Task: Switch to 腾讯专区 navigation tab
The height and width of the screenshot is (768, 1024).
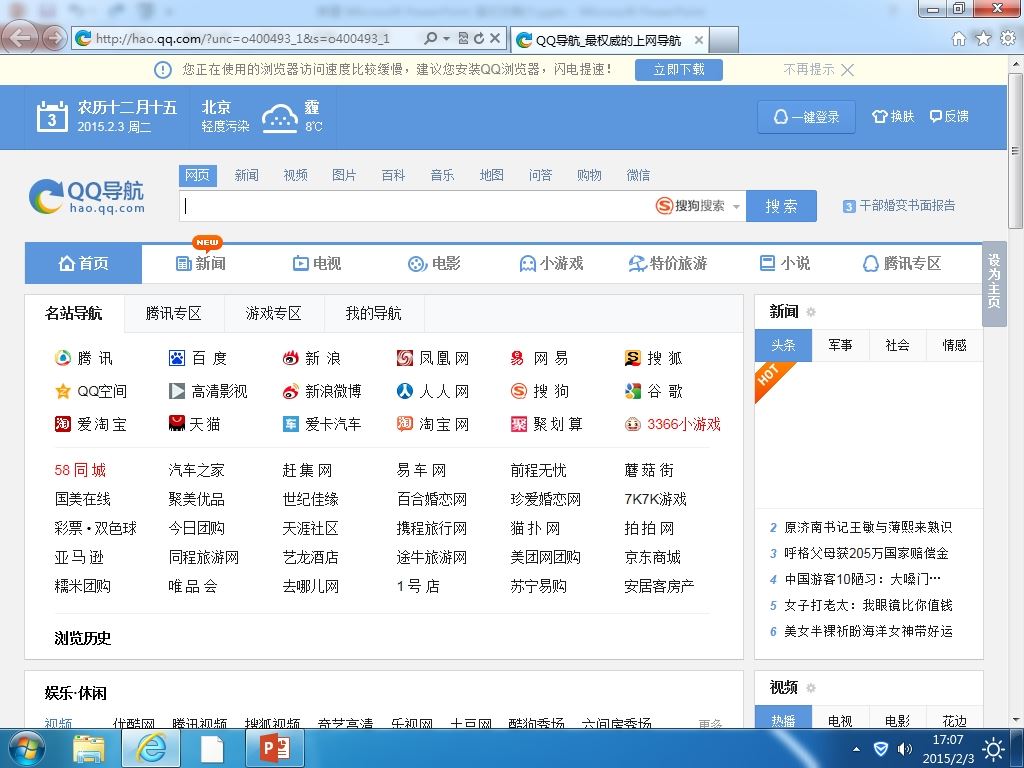Action: pos(174,313)
